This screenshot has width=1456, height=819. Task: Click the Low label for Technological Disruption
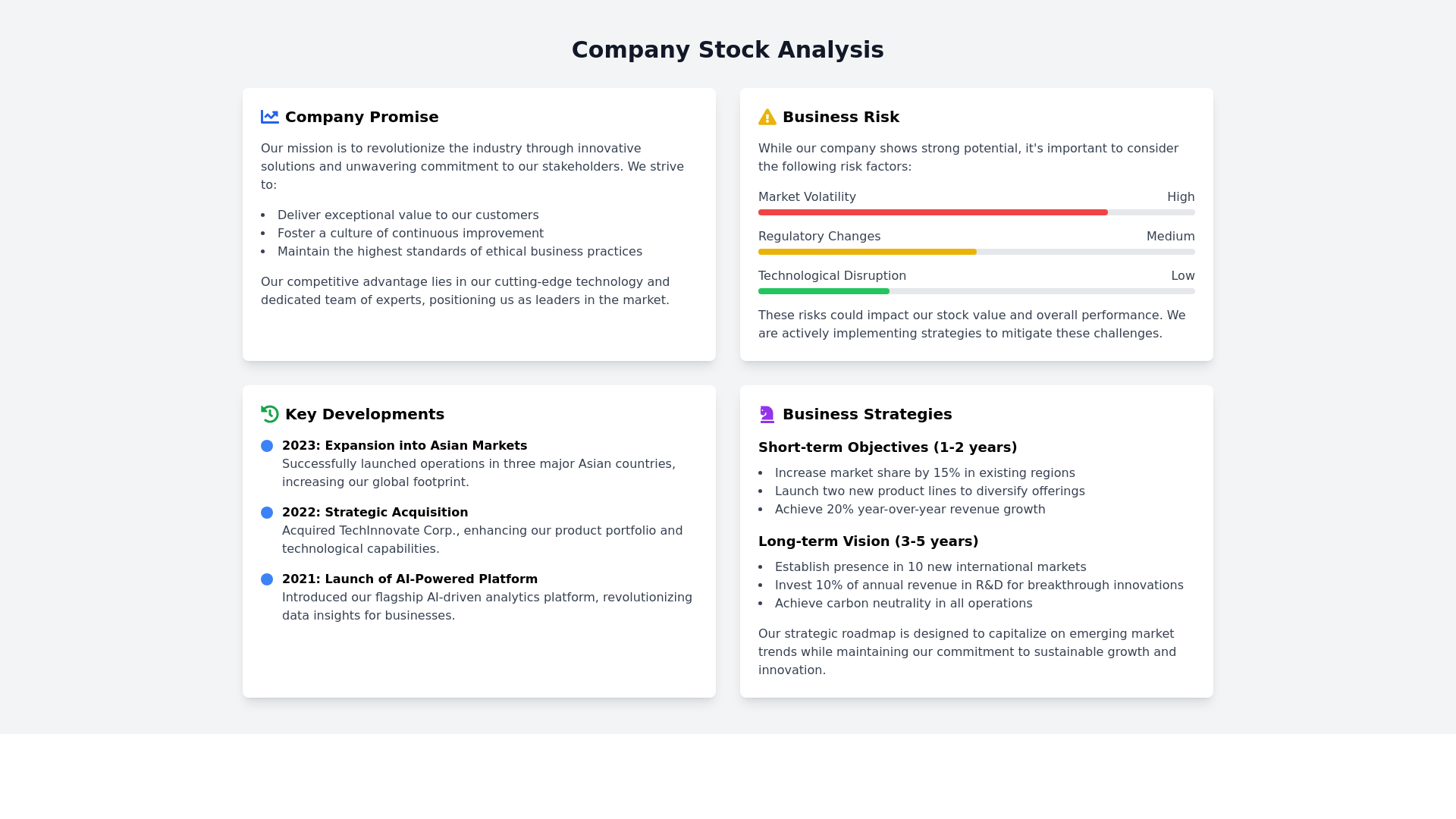(x=1182, y=276)
